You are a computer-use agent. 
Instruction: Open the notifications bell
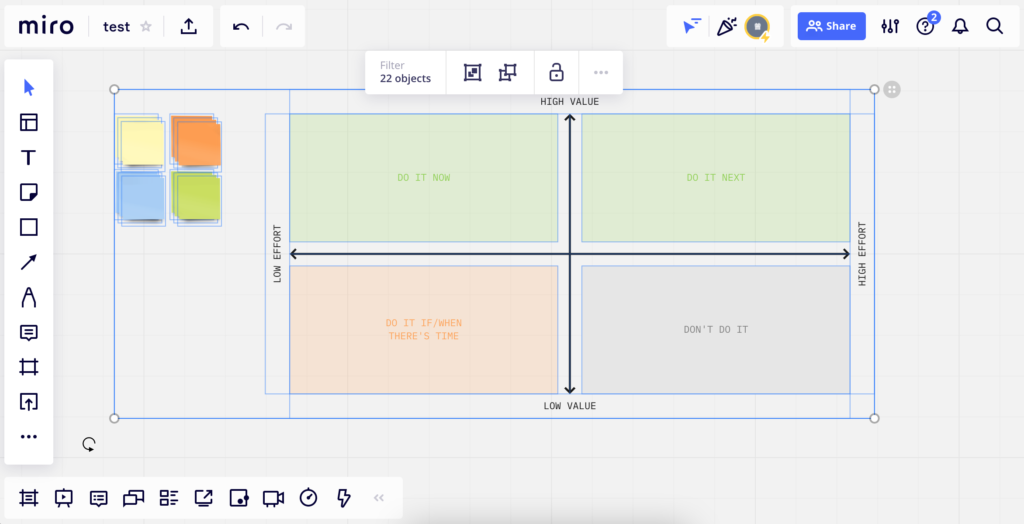pos(960,26)
